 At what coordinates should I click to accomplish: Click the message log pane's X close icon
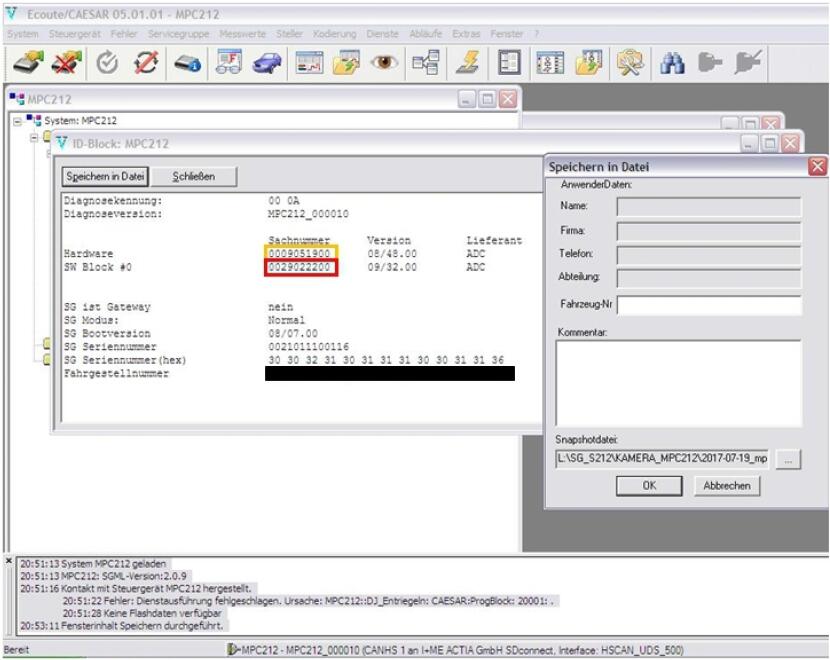tap(8, 560)
